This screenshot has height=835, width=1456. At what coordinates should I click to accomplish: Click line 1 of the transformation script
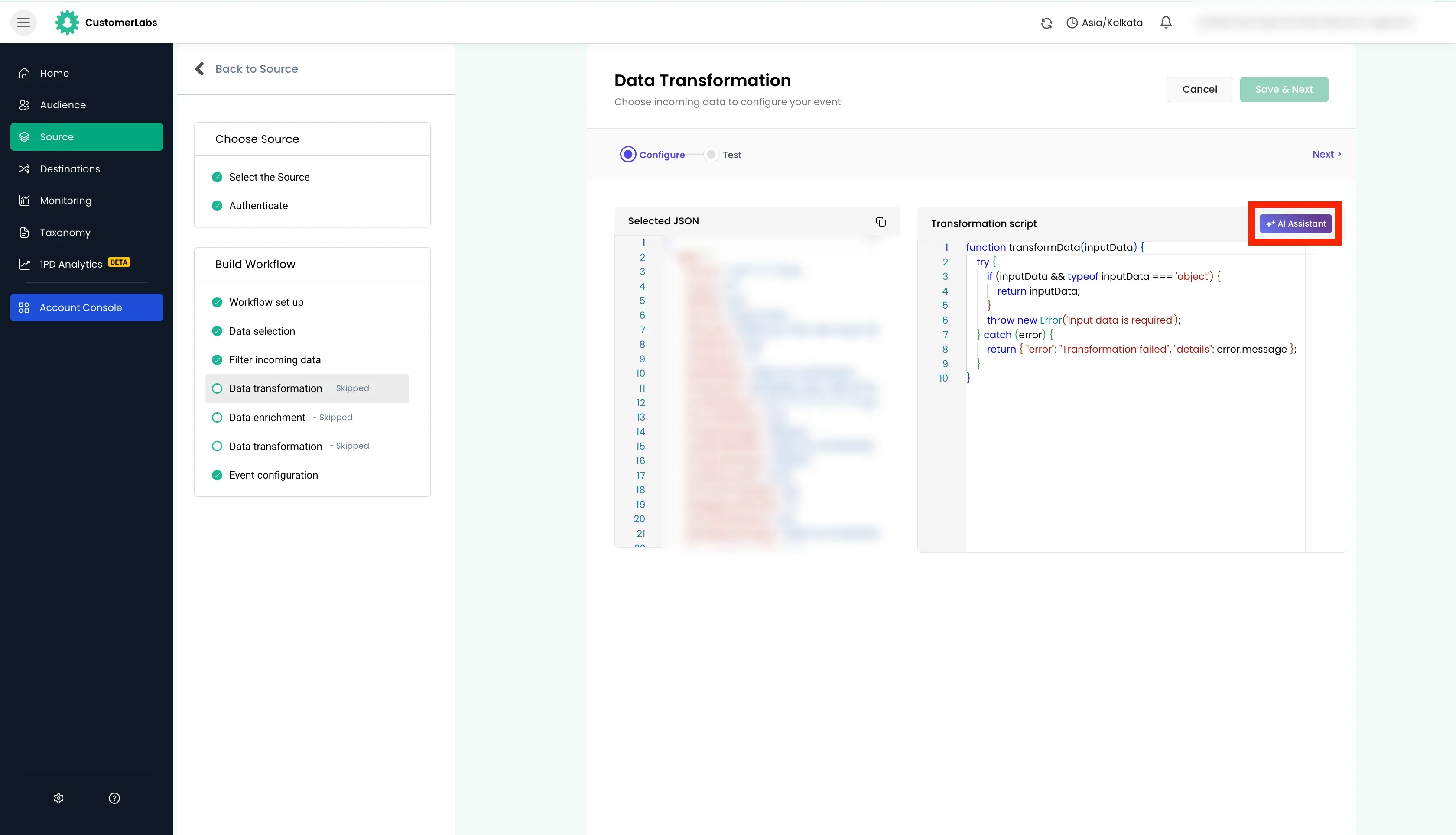click(1055, 247)
